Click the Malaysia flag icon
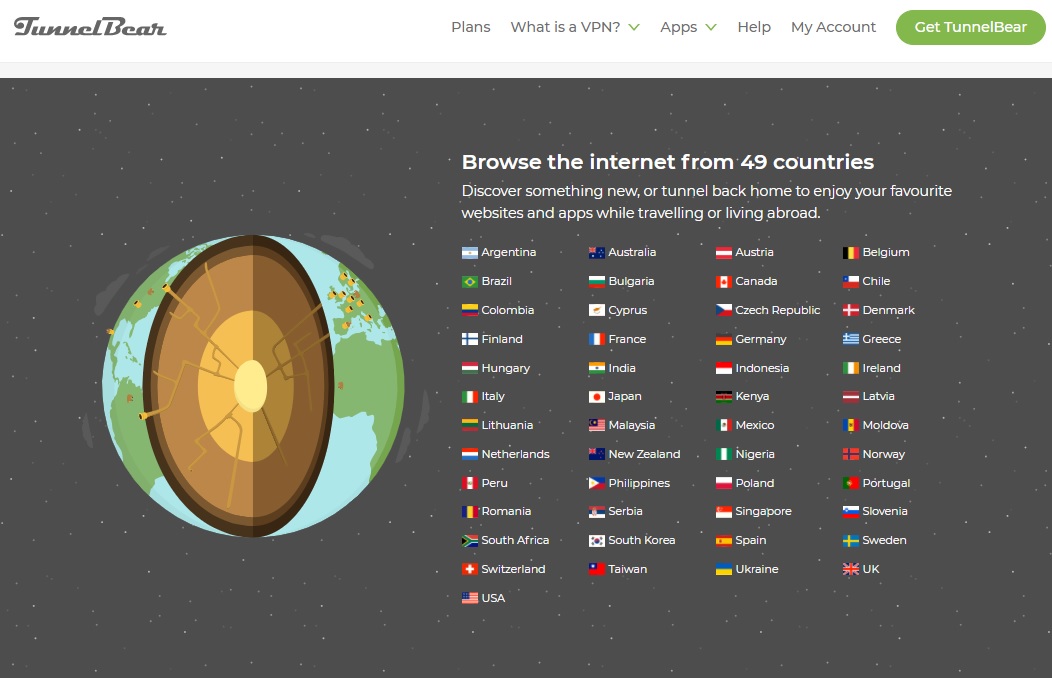1052x678 pixels. (596, 425)
